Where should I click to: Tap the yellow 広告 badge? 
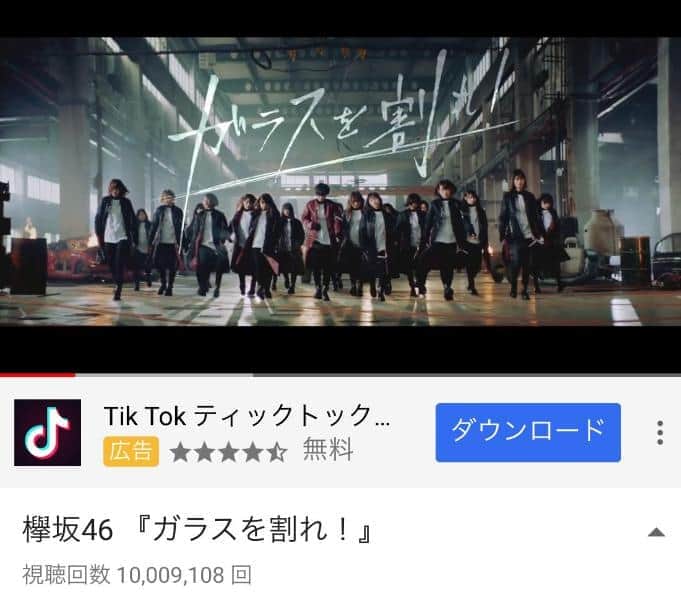tap(131, 452)
